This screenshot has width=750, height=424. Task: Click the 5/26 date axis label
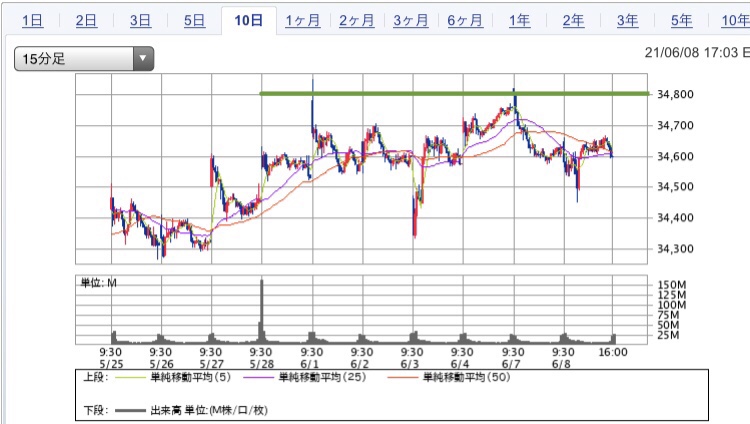click(161, 364)
